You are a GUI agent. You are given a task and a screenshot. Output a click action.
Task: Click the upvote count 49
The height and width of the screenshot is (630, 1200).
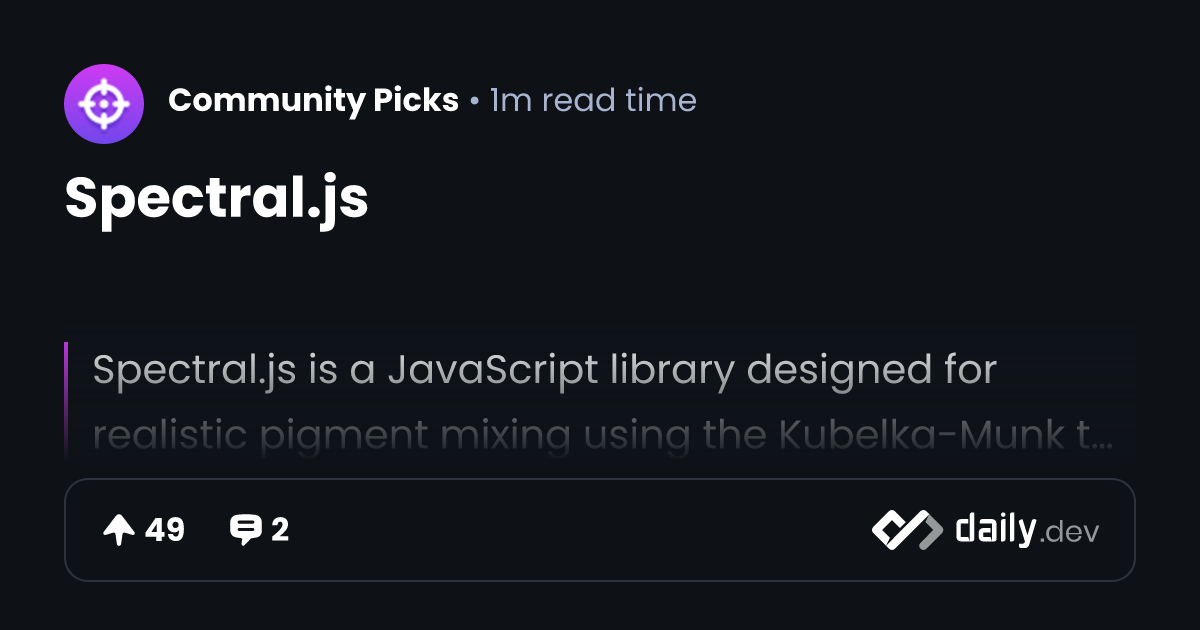165,530
